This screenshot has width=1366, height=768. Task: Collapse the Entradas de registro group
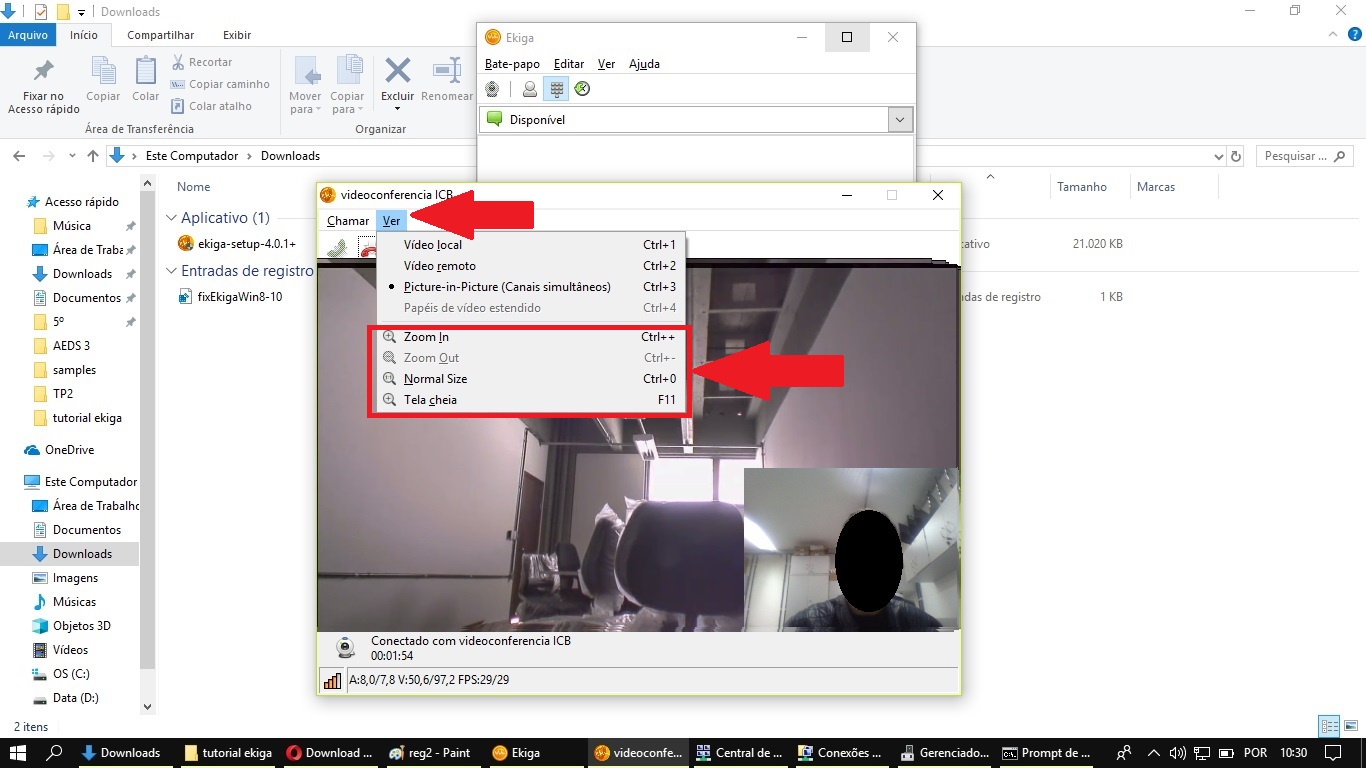tap(172, 271)
